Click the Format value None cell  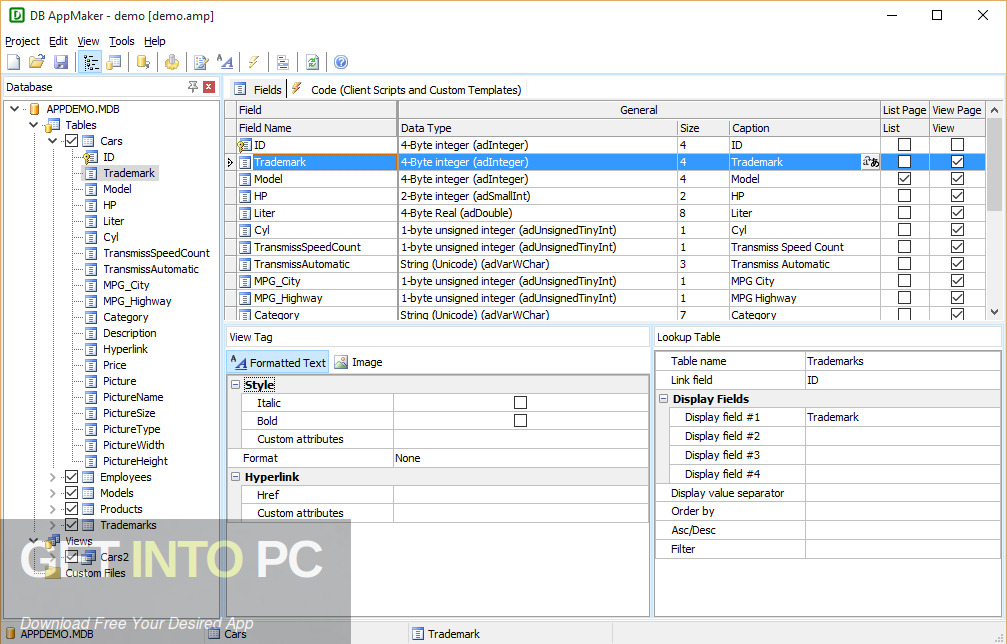click(x=520, y=458)
